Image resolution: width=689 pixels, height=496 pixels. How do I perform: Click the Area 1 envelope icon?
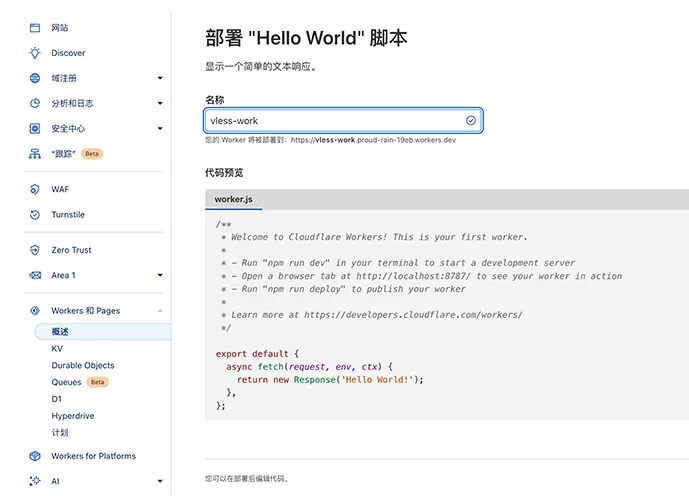35,275
